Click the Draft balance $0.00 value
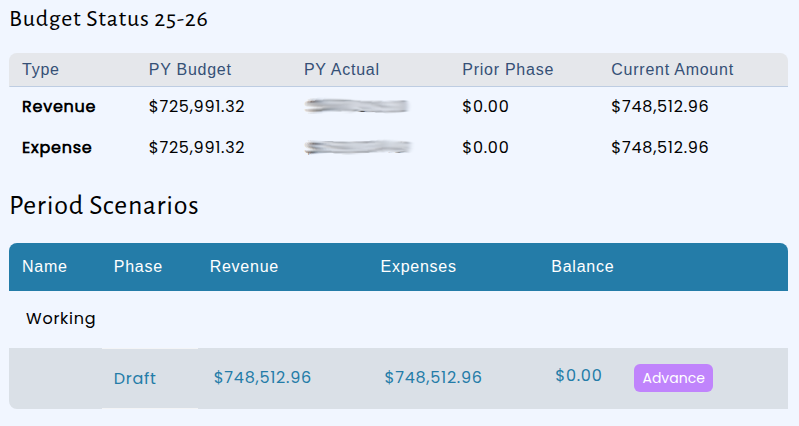 pyautogui.click(x=578, y=376)
